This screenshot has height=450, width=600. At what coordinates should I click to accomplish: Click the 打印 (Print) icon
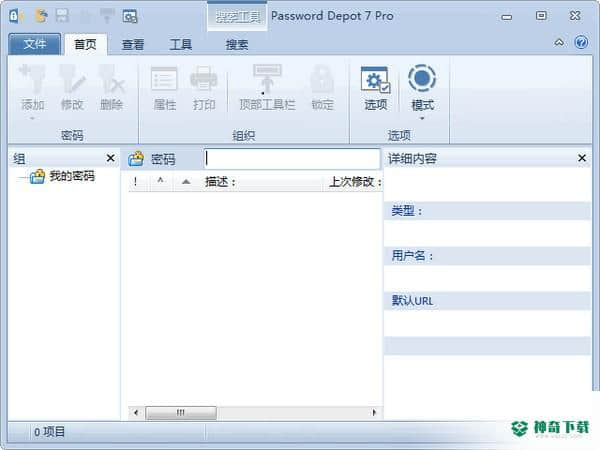pos(204,79)
